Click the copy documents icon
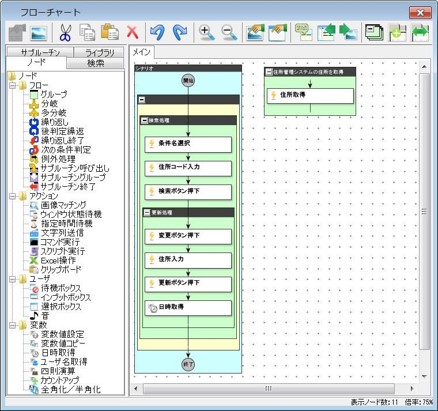This screenshot has height=411, width=438. pos(87,32)
